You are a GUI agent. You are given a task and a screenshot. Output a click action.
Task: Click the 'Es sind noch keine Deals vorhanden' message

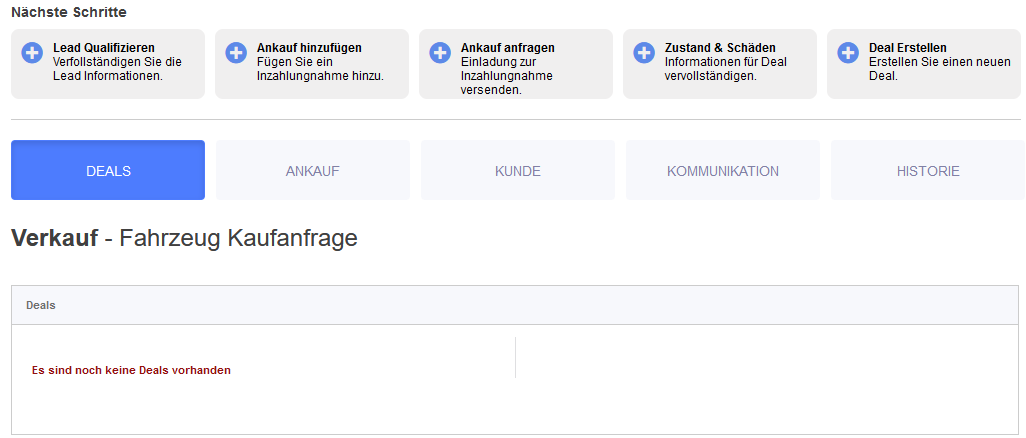(131, 370)
